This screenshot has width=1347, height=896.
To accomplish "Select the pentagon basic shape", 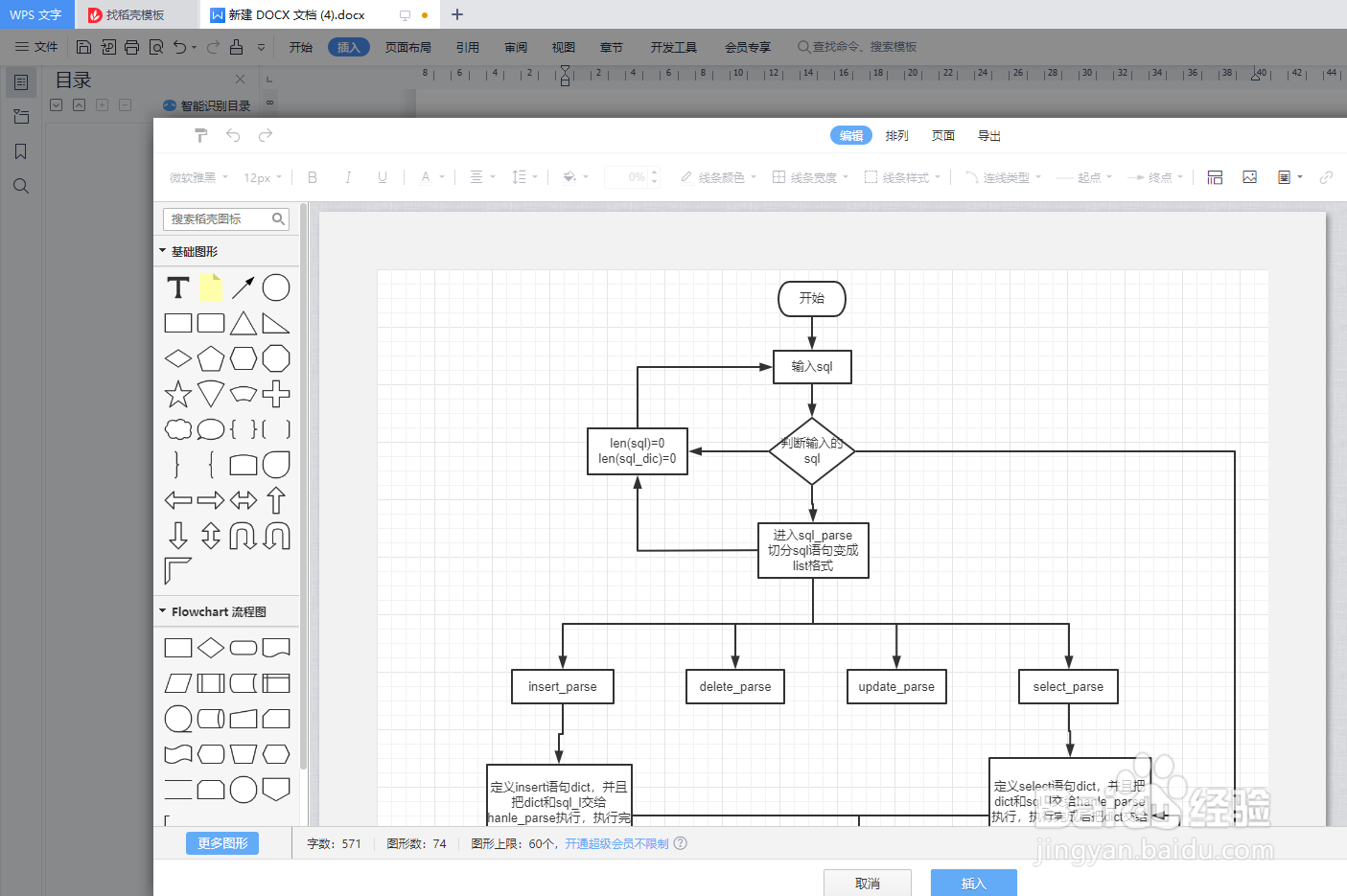I will click(x=211, y=358).
